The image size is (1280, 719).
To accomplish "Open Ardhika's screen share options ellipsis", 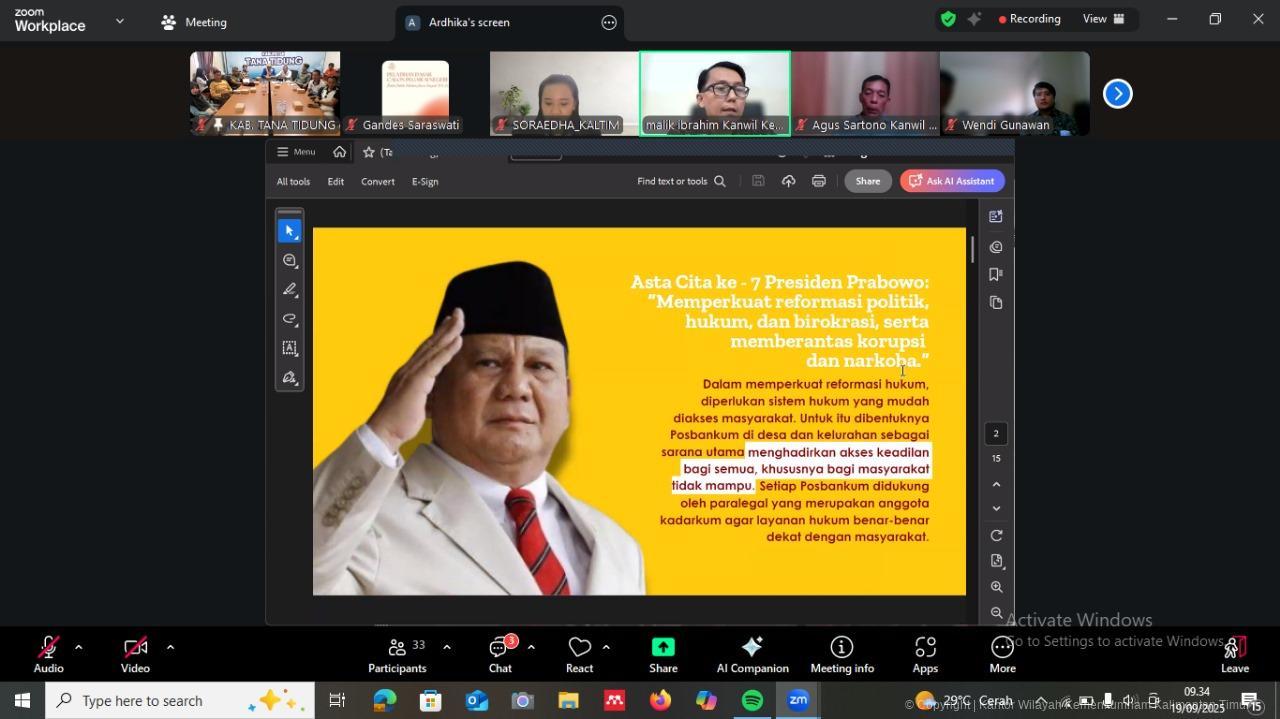I will click(x=609, y=22).
